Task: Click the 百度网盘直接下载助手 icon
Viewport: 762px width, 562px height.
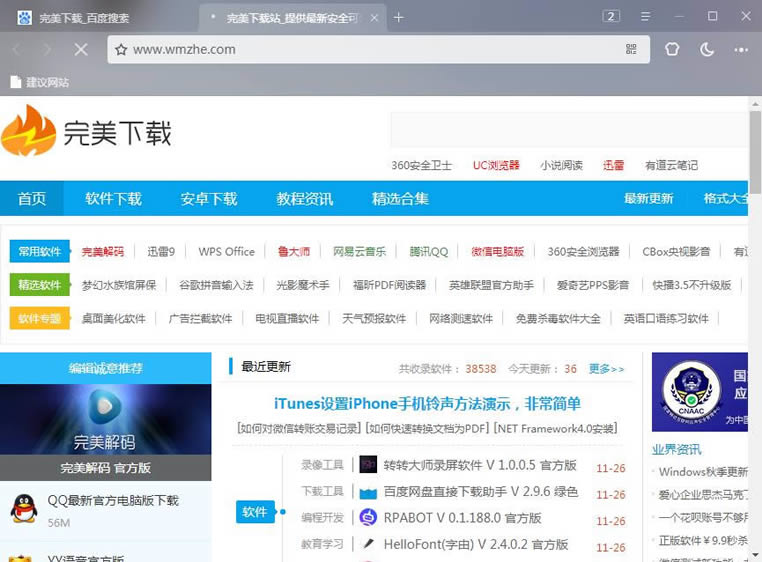Action: tap(368, 492)
